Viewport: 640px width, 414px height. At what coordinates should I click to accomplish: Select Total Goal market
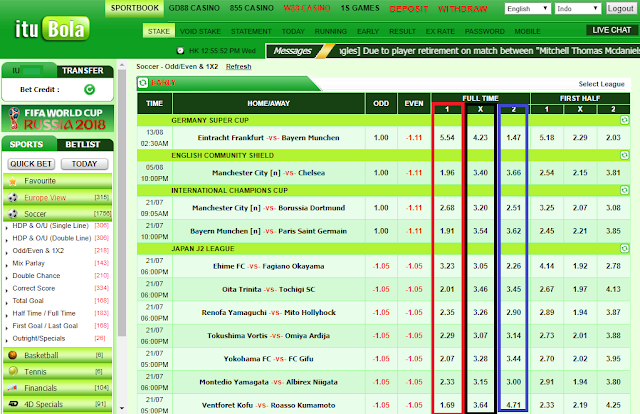28,300
